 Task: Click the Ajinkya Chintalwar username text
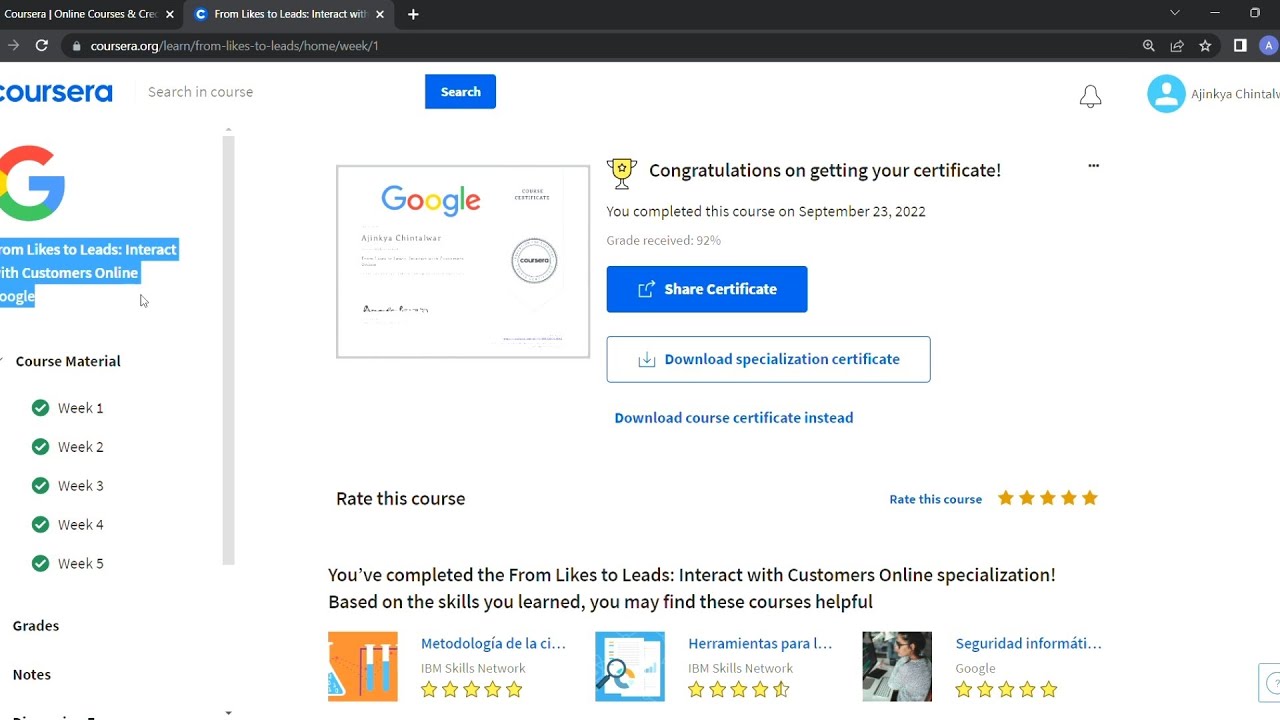pyautogui.click(x=1235, y=94)
